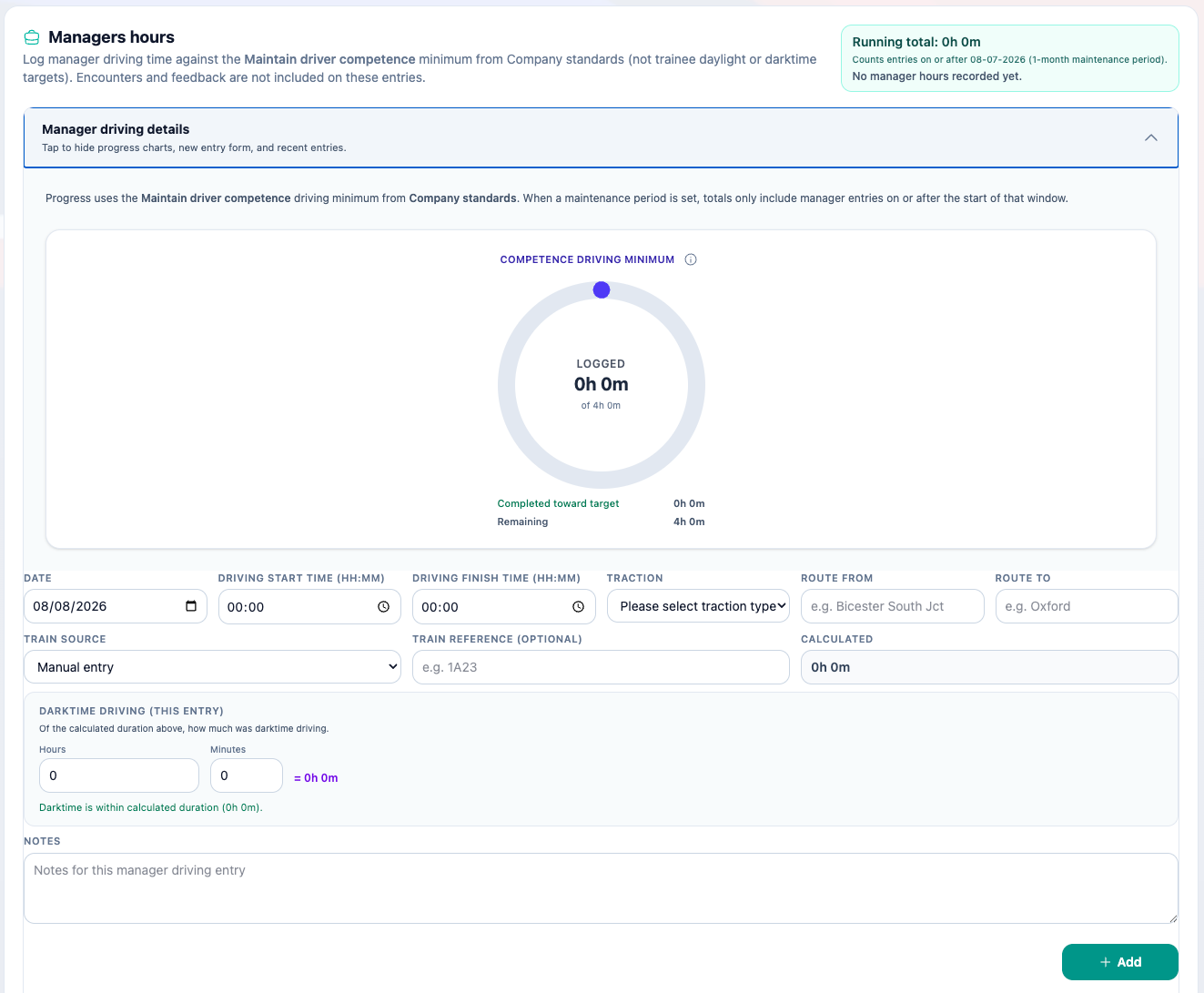This screenshot has width=1204, height=993.
Task: Collapse the Manager driving details chevron
Action: tap(1150, 137)
